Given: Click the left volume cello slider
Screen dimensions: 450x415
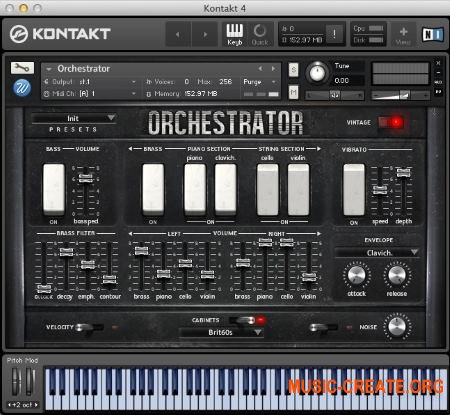Looking at the screenshot, I should [x=185, y=263].
